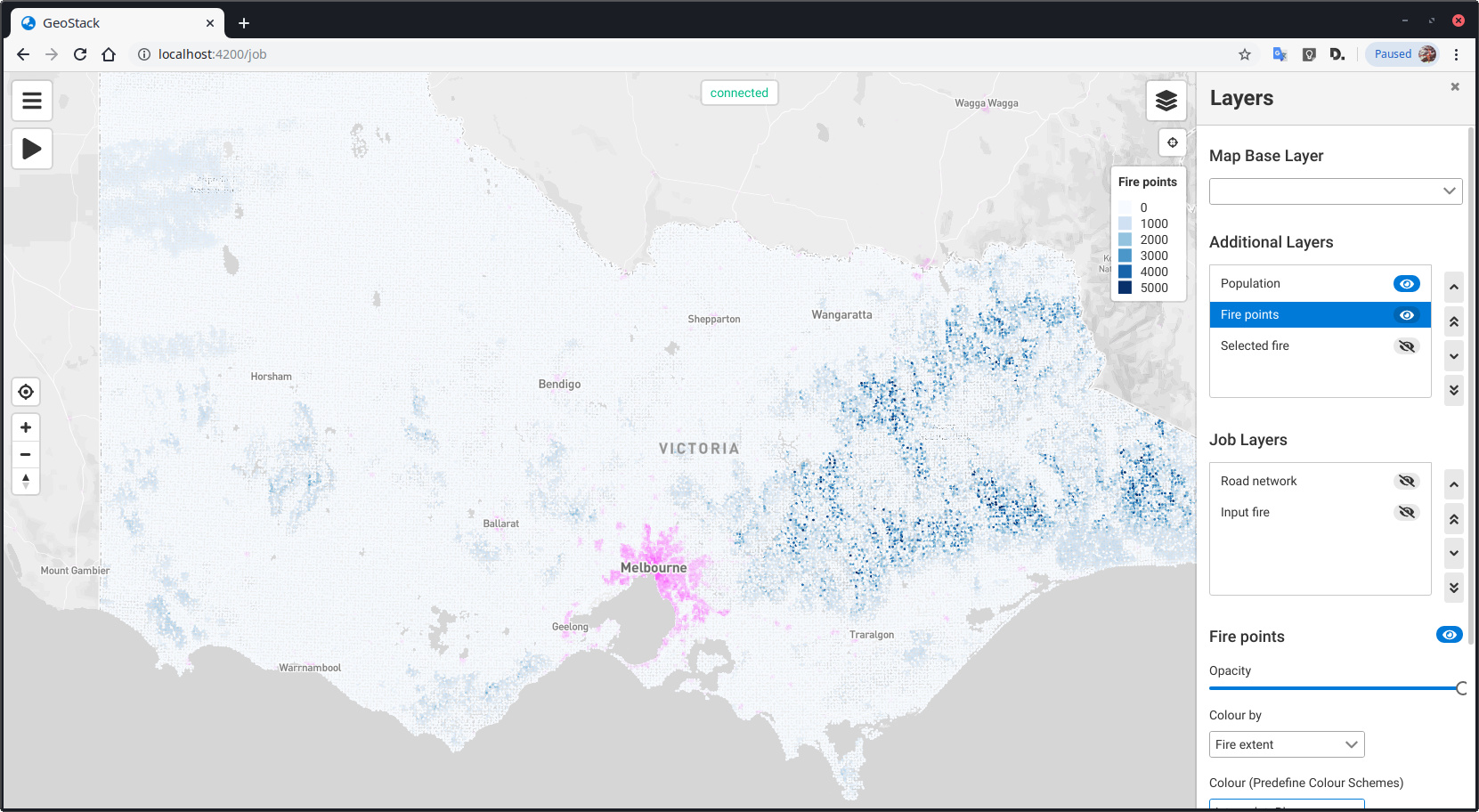
Task: Zoom out on the map
Action: tap(26, 454)
